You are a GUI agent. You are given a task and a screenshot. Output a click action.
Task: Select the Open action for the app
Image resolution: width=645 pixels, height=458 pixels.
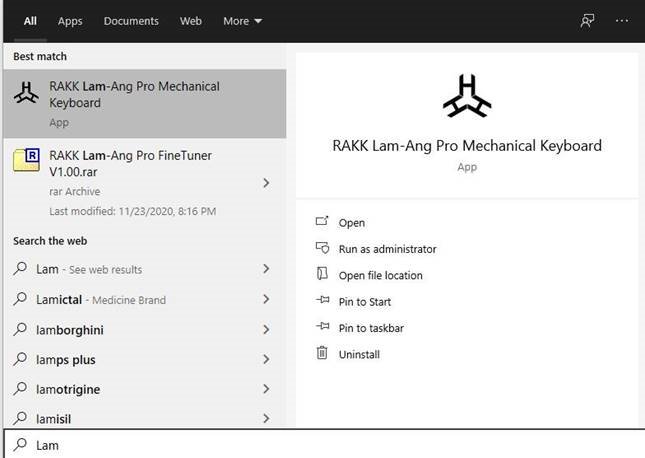(x=352, y=222)
